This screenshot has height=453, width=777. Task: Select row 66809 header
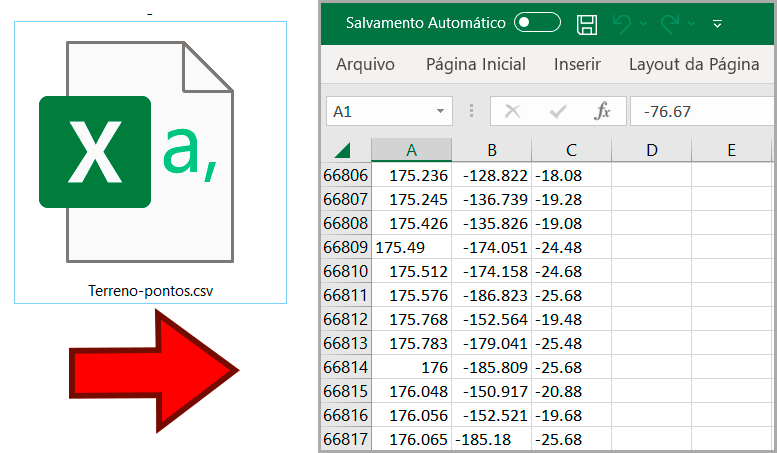tap(346, 247)
